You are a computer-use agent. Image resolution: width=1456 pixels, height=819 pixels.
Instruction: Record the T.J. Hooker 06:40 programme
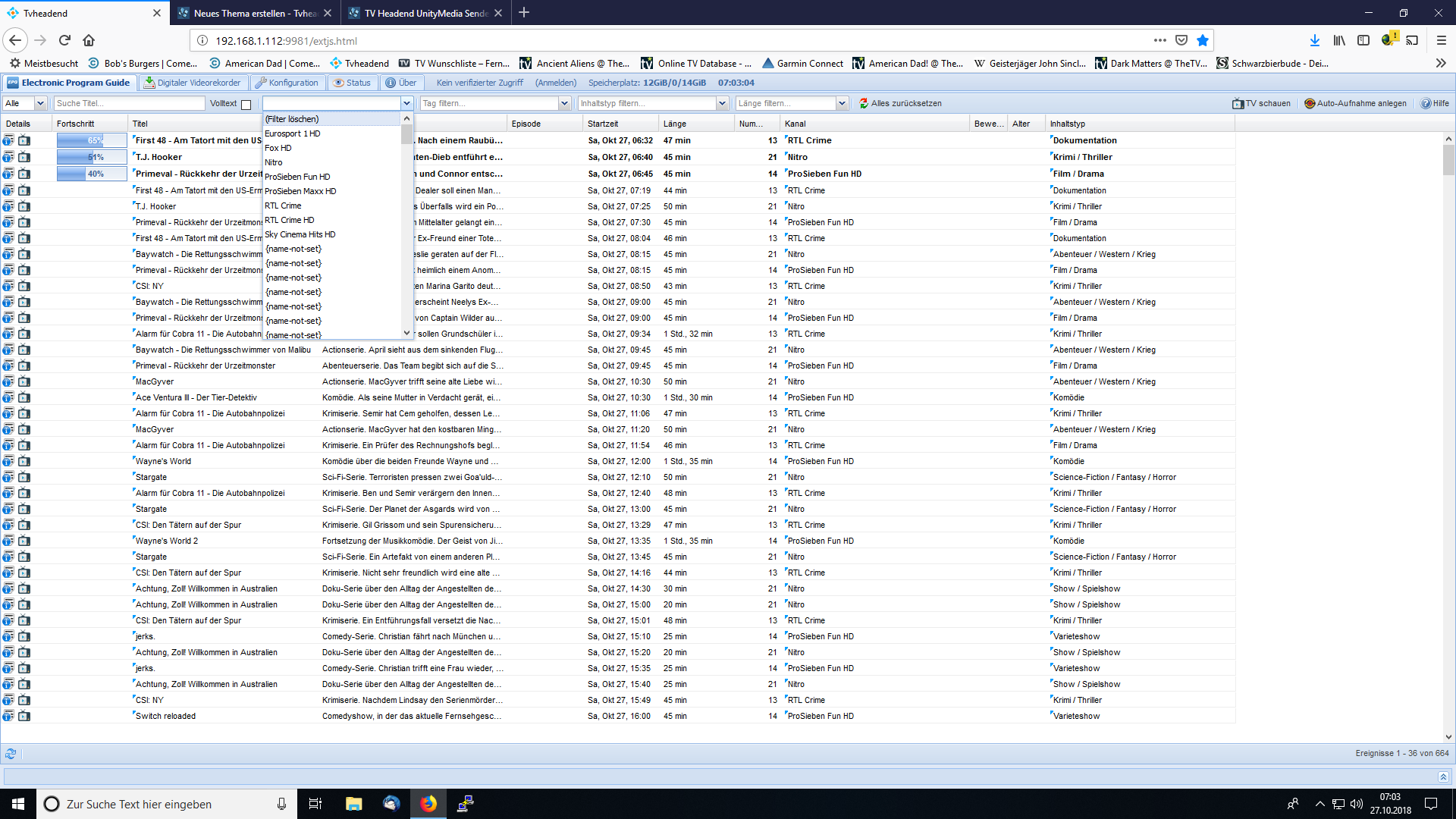pos(24,157)
